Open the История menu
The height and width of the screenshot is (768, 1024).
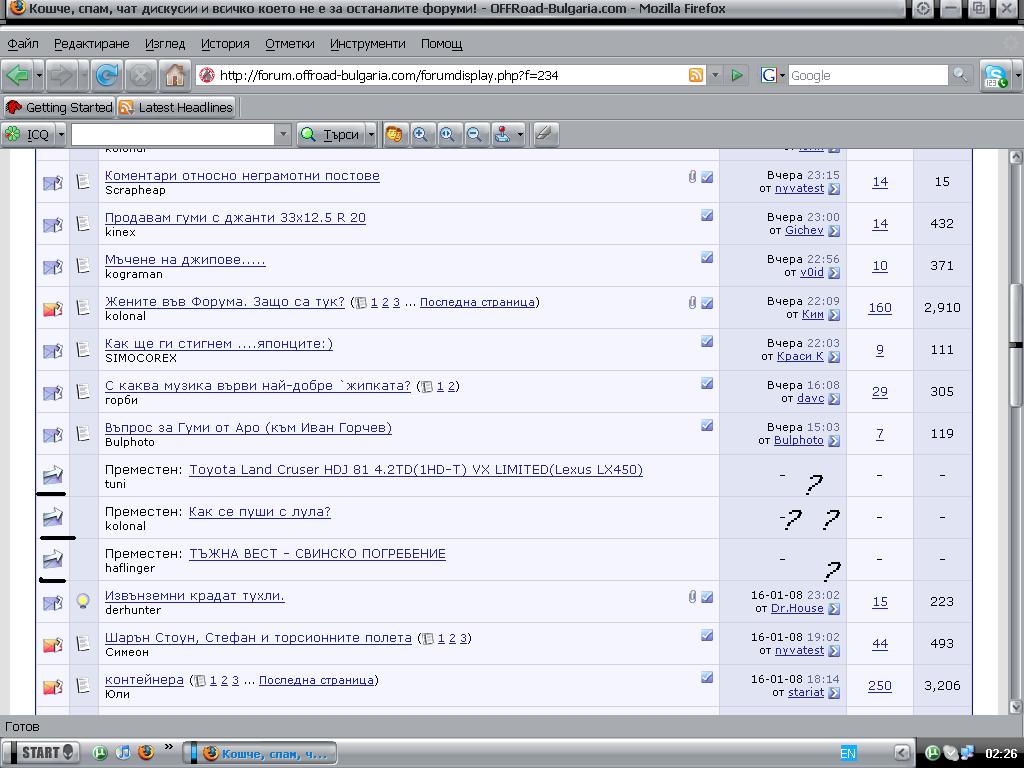(x=224, y=44)
